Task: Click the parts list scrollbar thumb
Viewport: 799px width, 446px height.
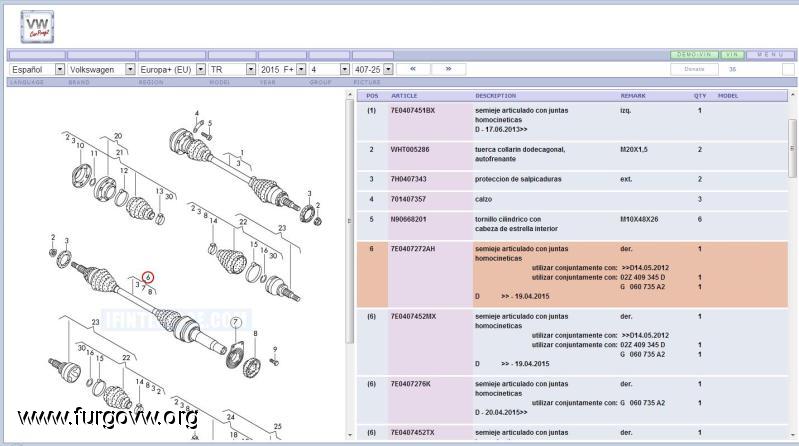Action: click(792, 148)
